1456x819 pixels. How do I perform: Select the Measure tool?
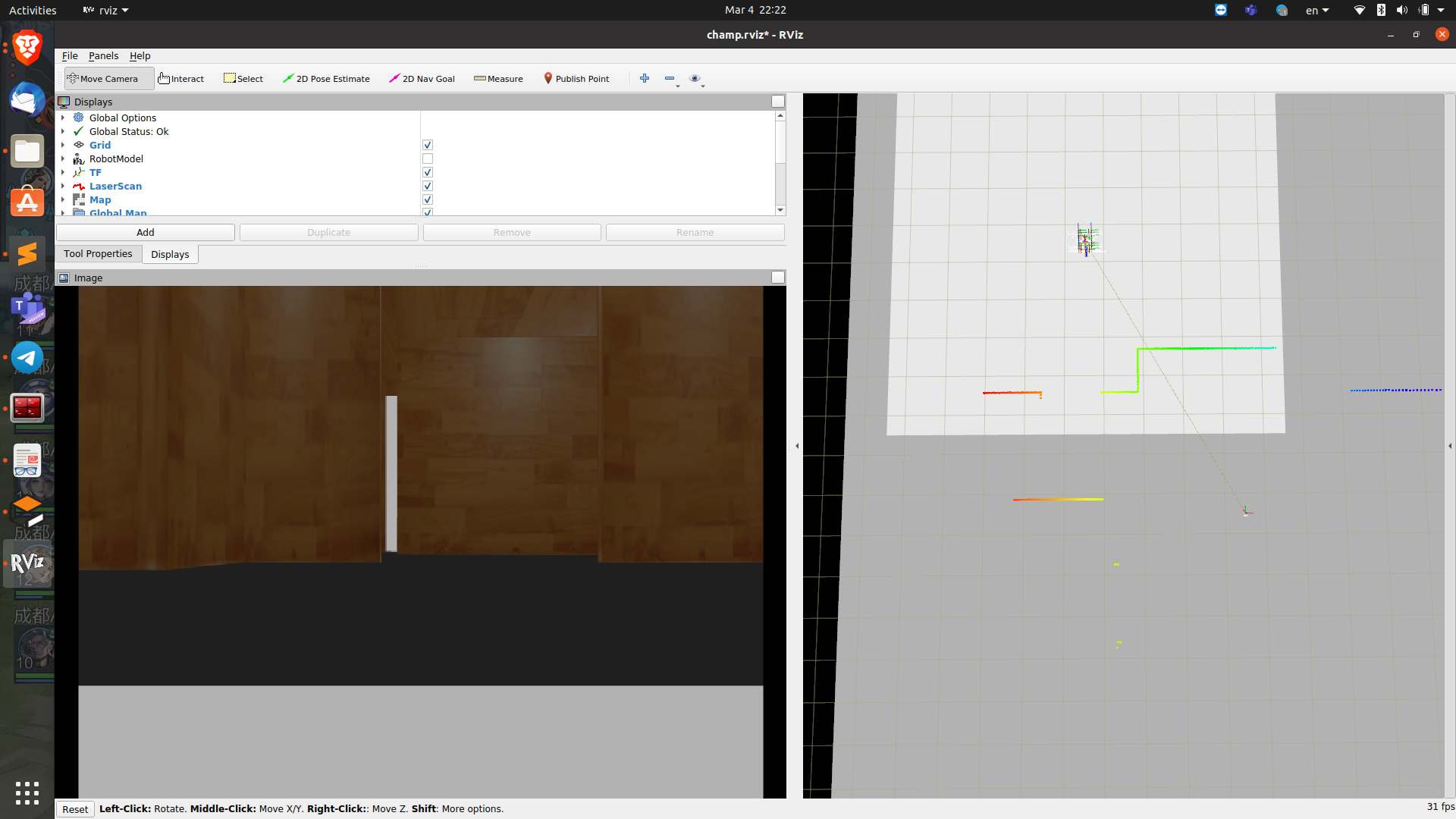click(497, 78)
